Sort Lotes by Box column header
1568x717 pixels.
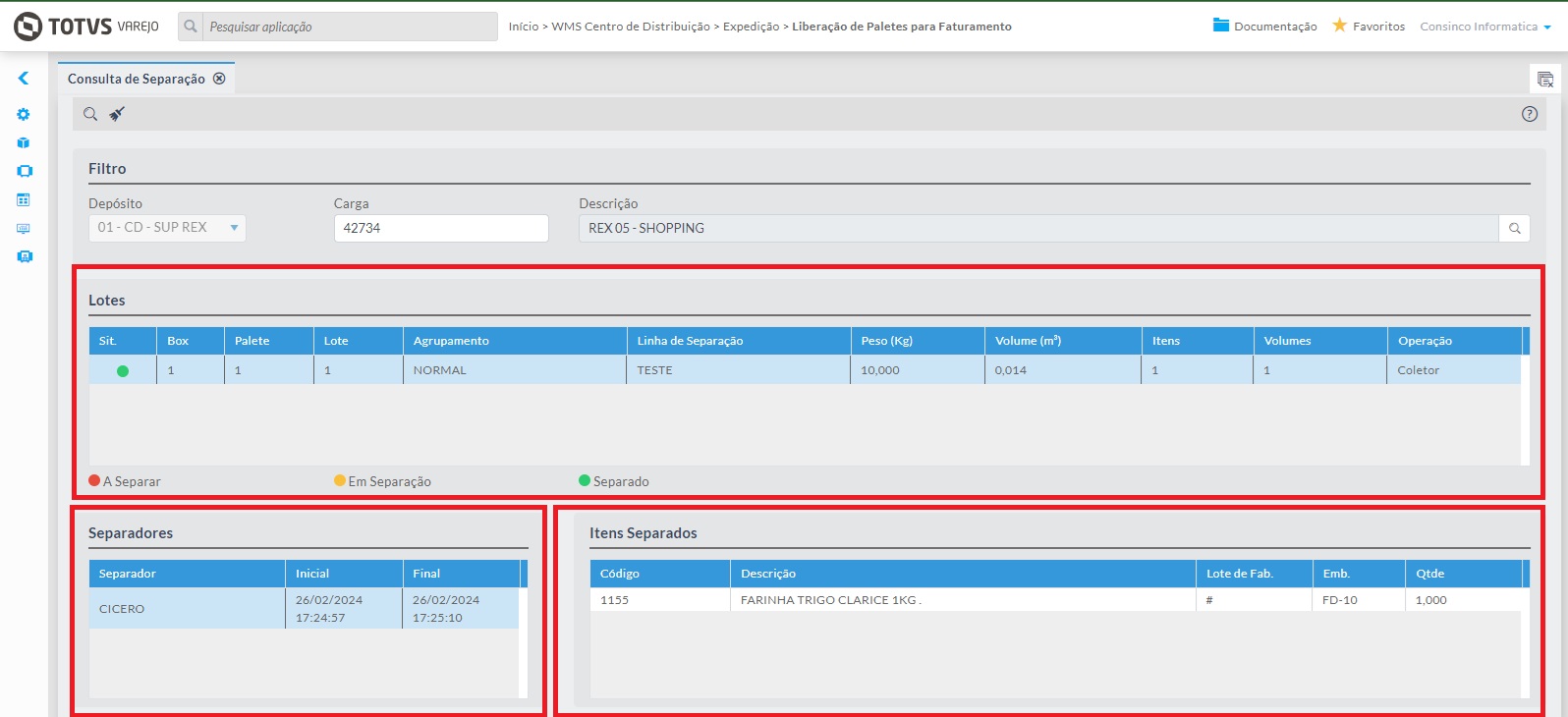pos(191,341)
